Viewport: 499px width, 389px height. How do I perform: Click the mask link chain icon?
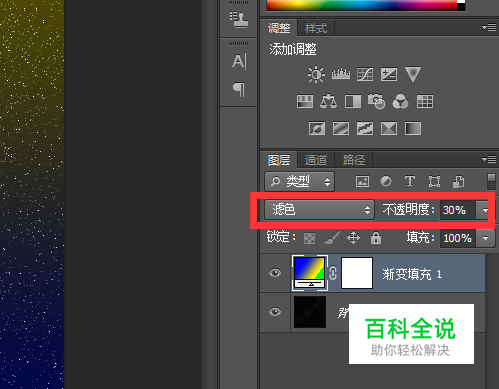(x=333, y=273)
